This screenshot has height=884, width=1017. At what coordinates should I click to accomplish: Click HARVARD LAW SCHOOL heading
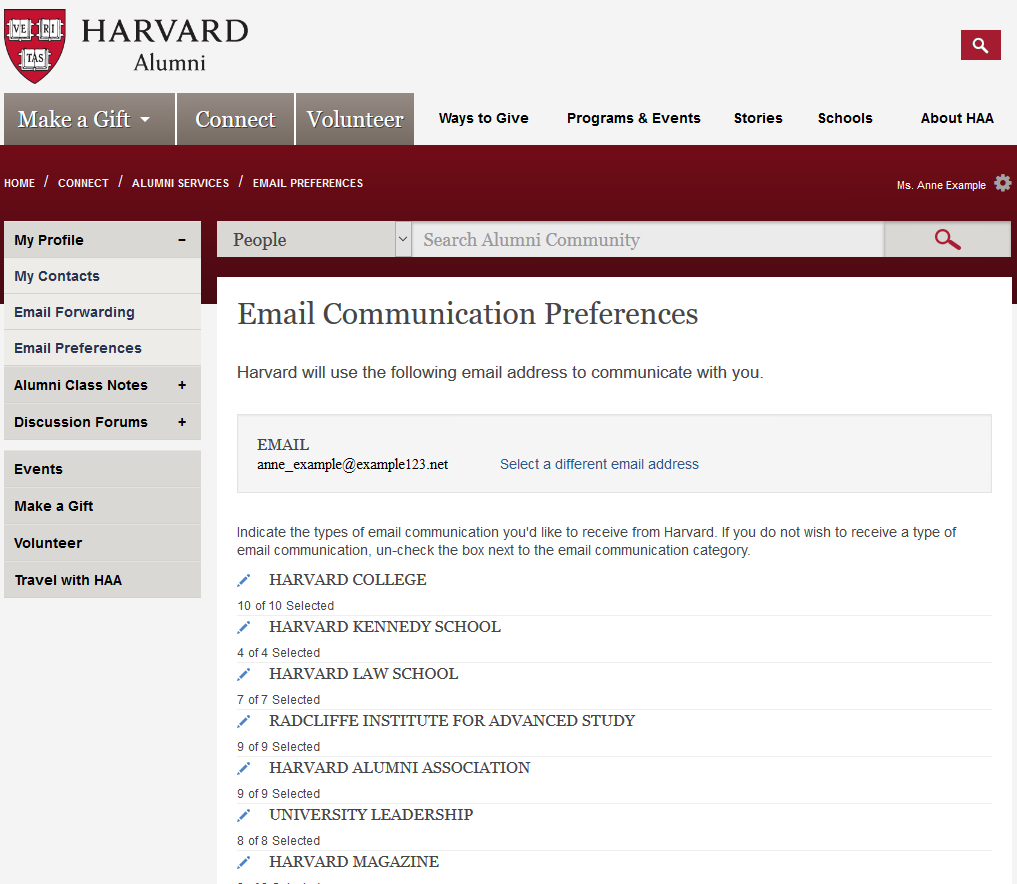[x=363, y=674]
